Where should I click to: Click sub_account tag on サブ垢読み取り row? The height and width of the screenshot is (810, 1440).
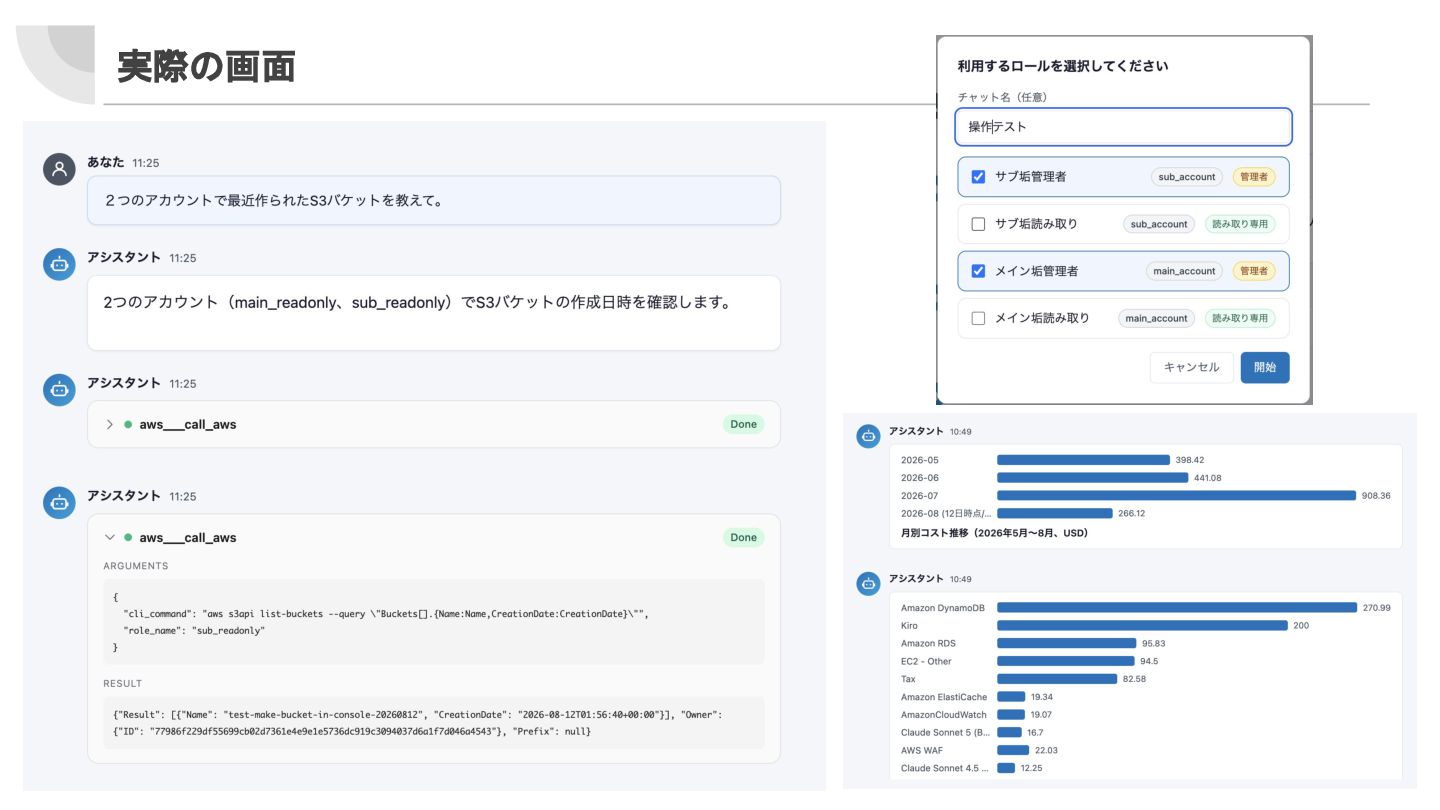(x=1159, y=224)
